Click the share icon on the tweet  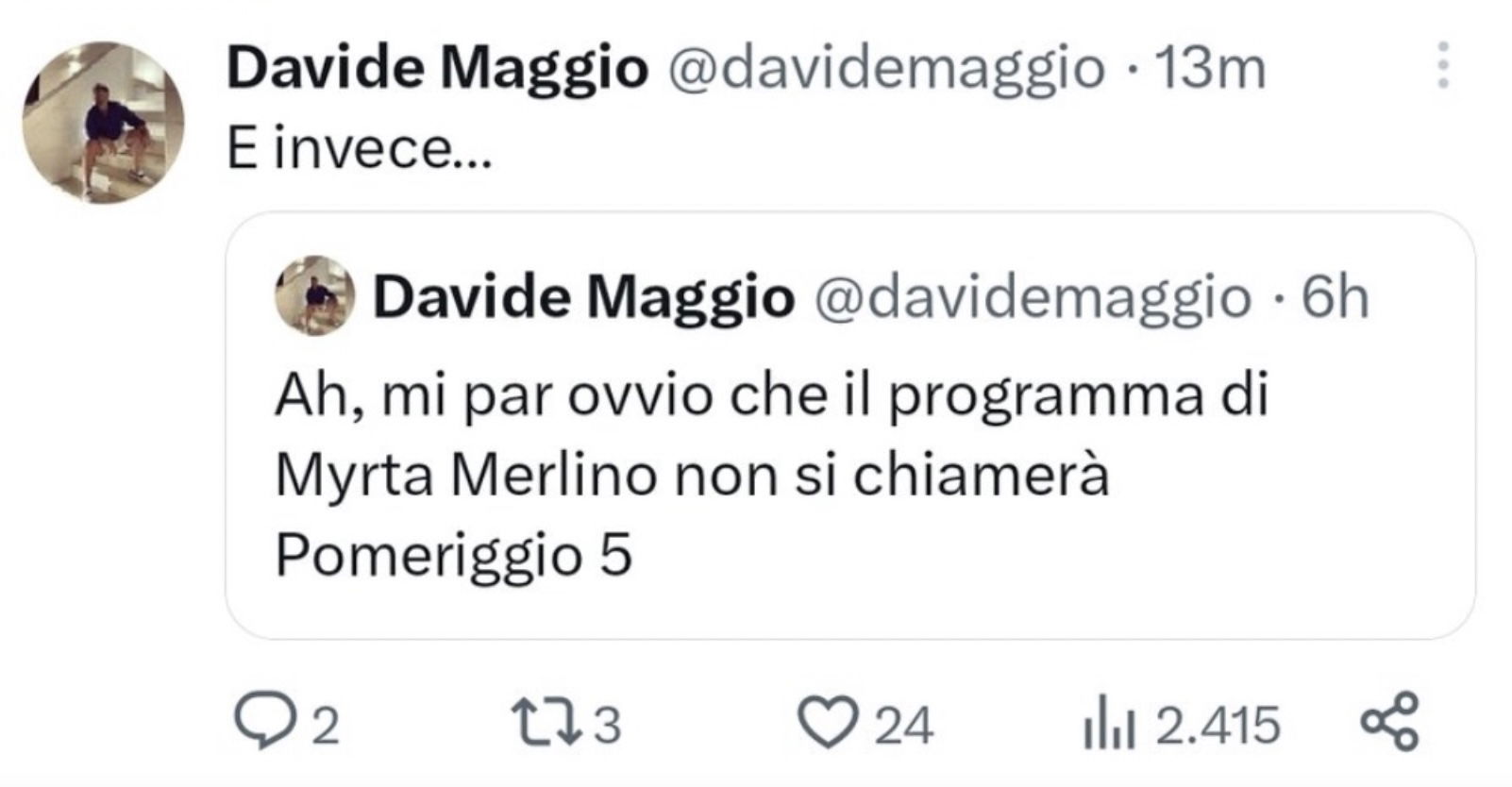[x=1388, y=722]
